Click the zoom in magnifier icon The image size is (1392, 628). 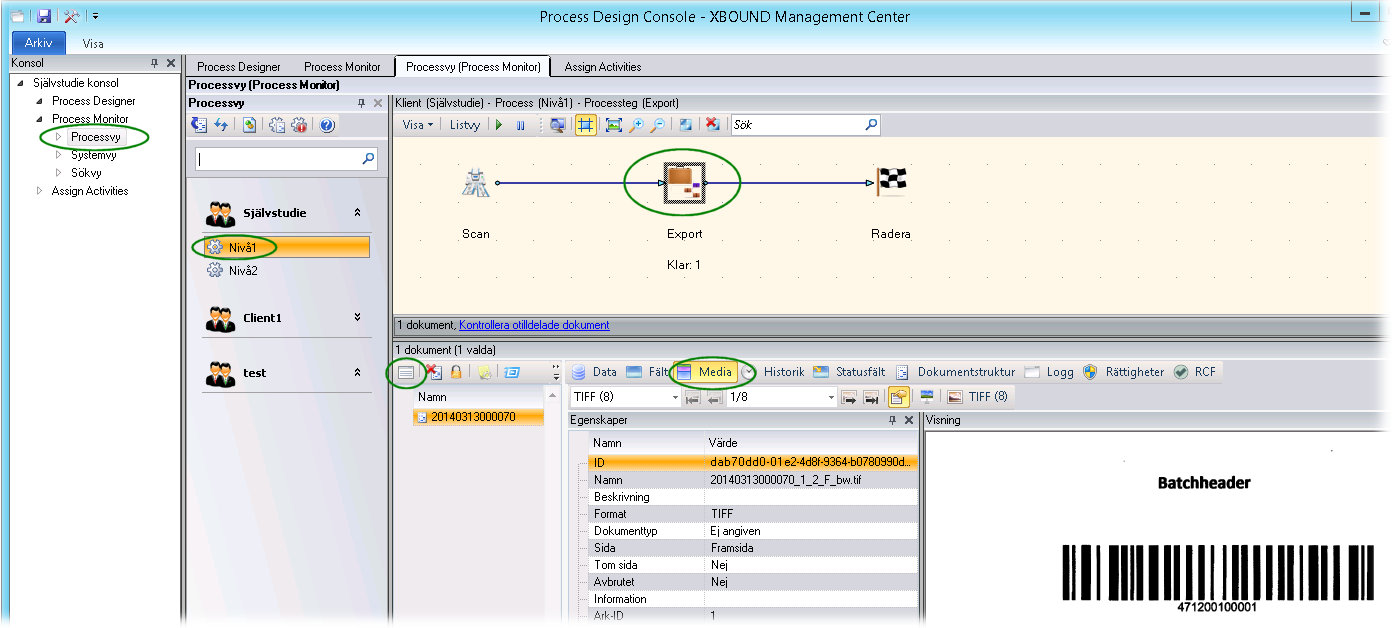(636, 125)
